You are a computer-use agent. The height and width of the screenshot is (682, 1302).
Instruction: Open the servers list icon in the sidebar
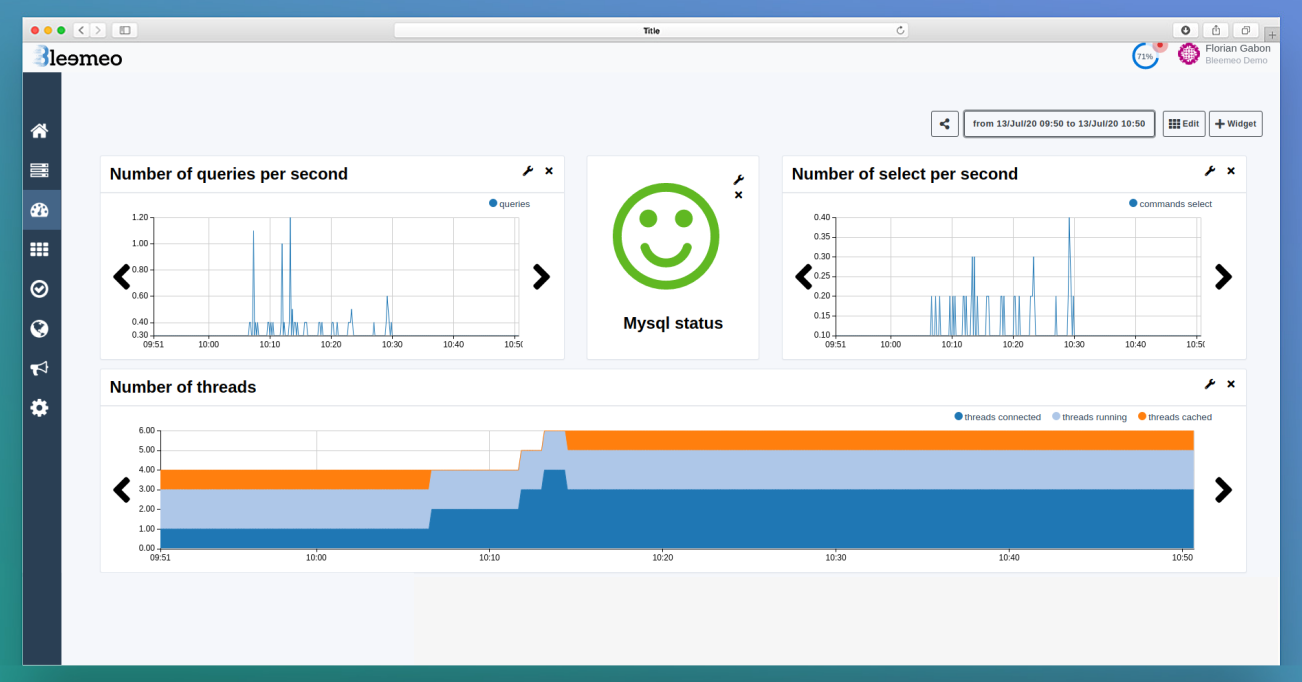point(40,169)
